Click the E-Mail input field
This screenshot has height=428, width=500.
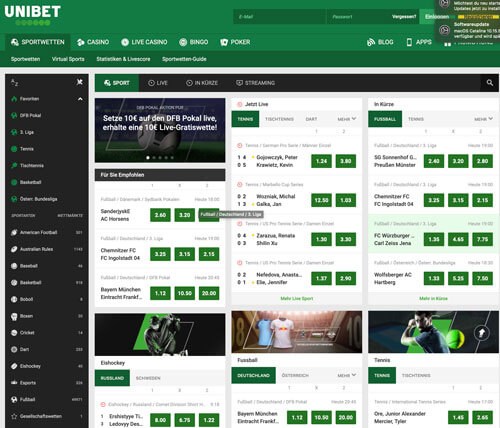coord(279,17)
